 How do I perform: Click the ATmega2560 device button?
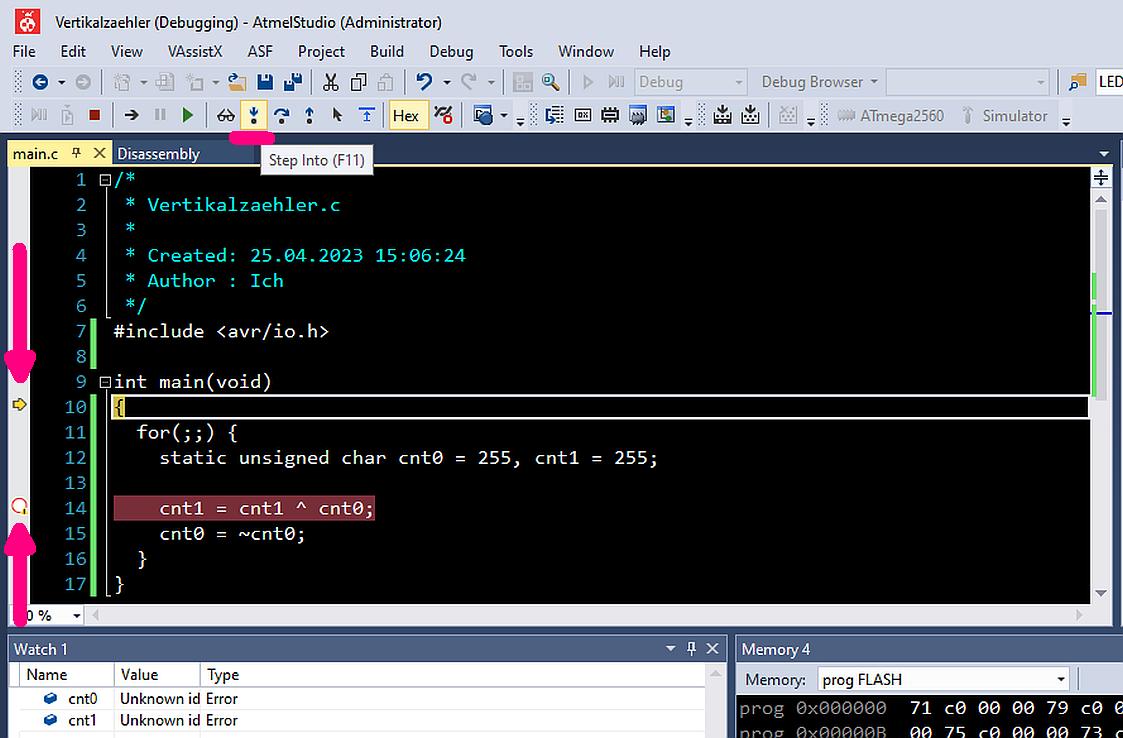891,115
